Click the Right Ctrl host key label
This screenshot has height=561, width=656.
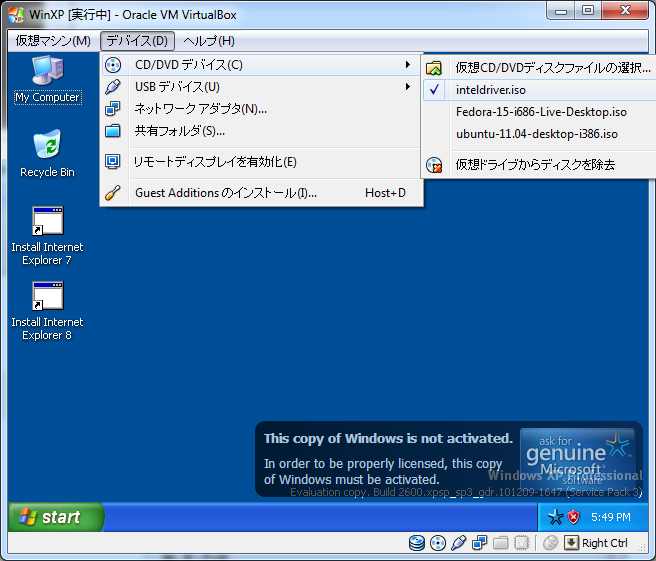605,543
